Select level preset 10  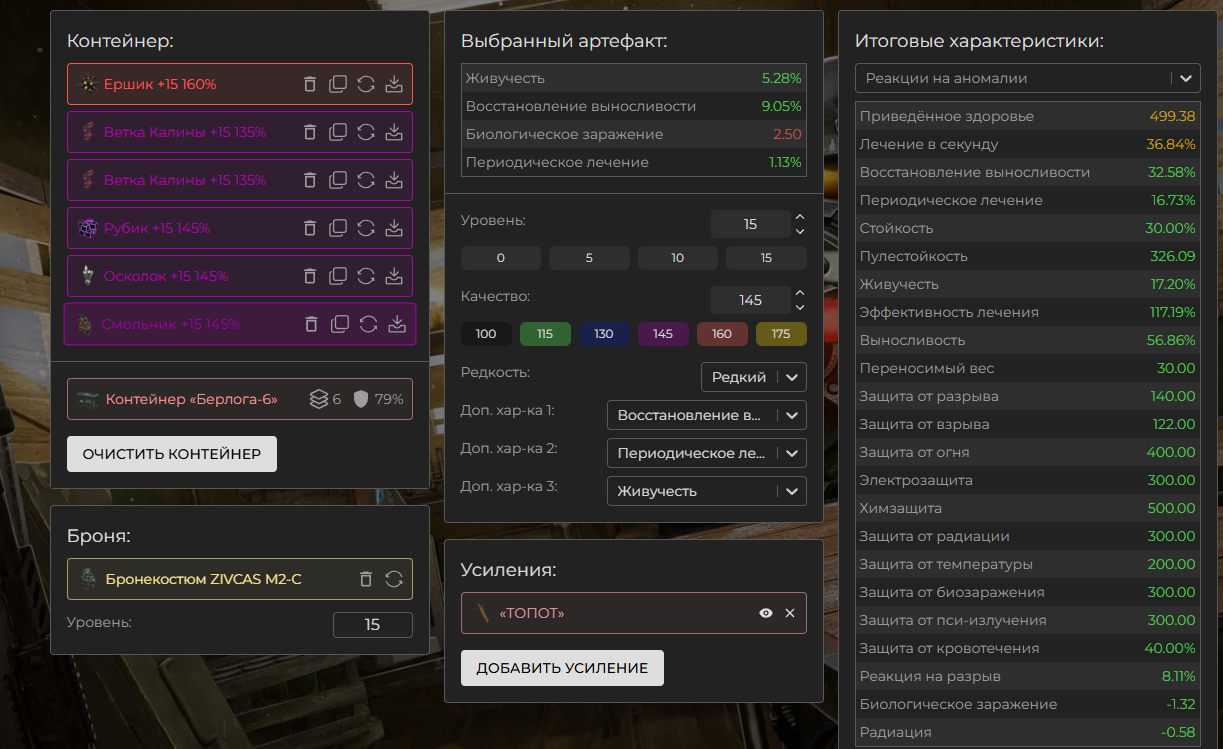(x=677, y=258)
